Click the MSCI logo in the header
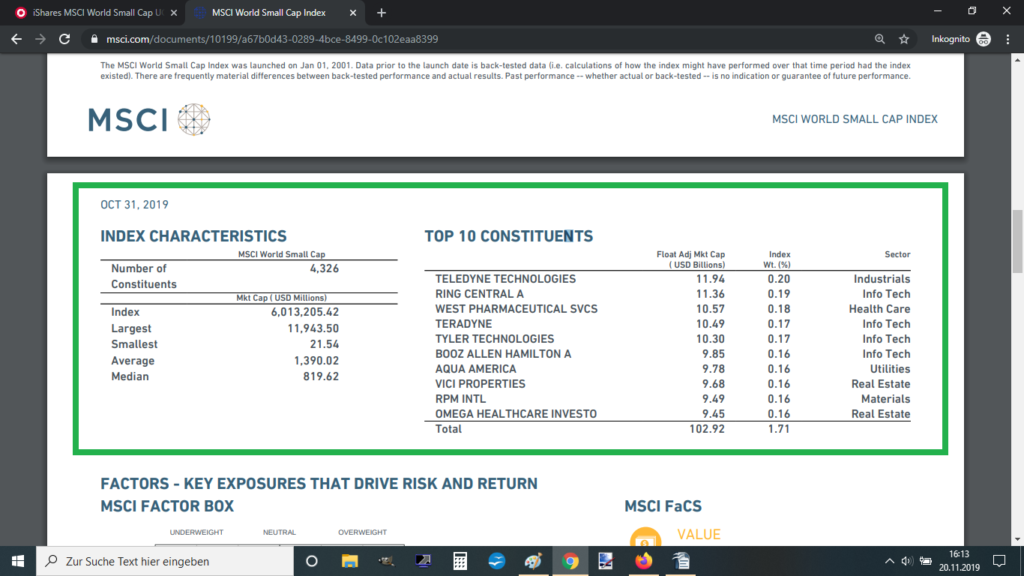Image resolution: width=1024 pixels, height=576 pixels. pyautogui.click(x=149, y=120)
